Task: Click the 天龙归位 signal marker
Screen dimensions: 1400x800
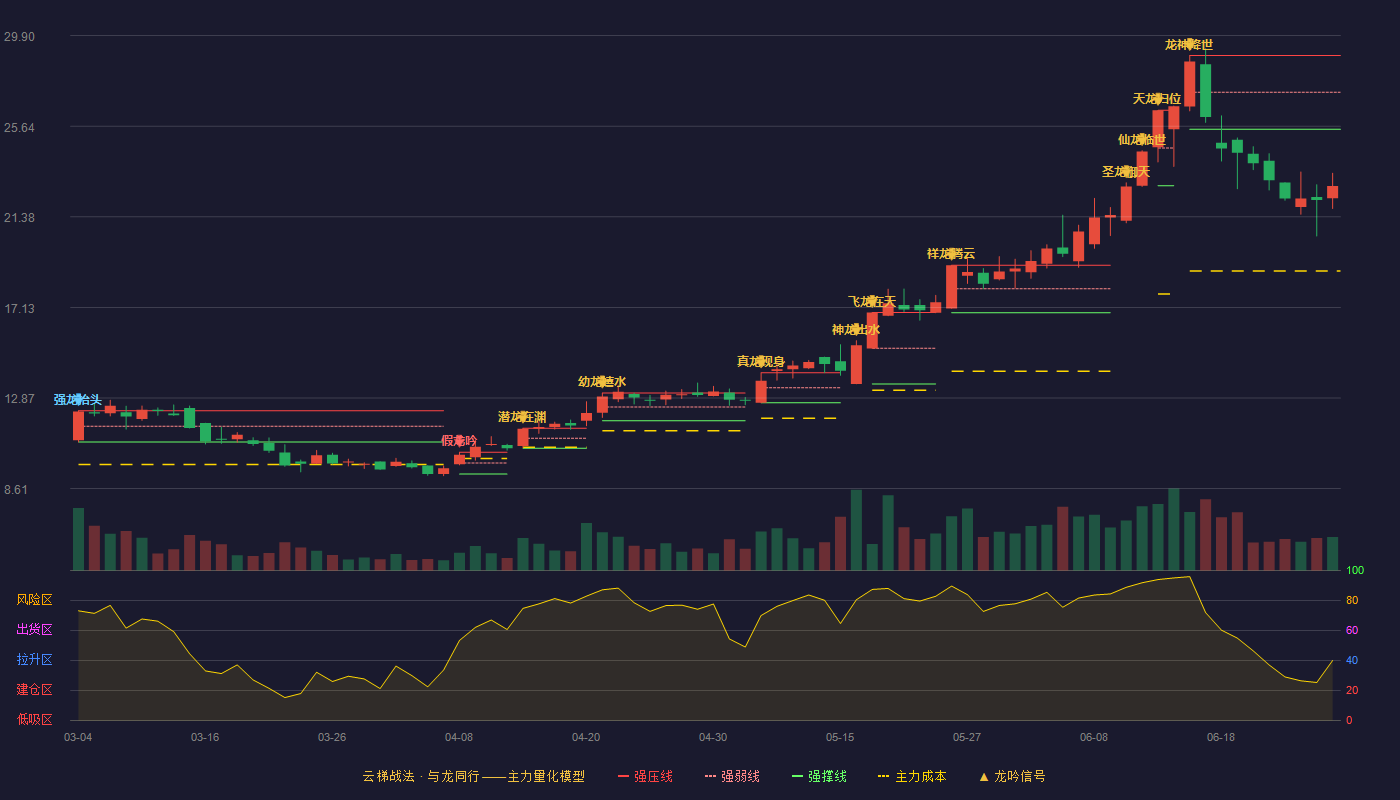Action: pyautogui.click(x=1157, y=99)
